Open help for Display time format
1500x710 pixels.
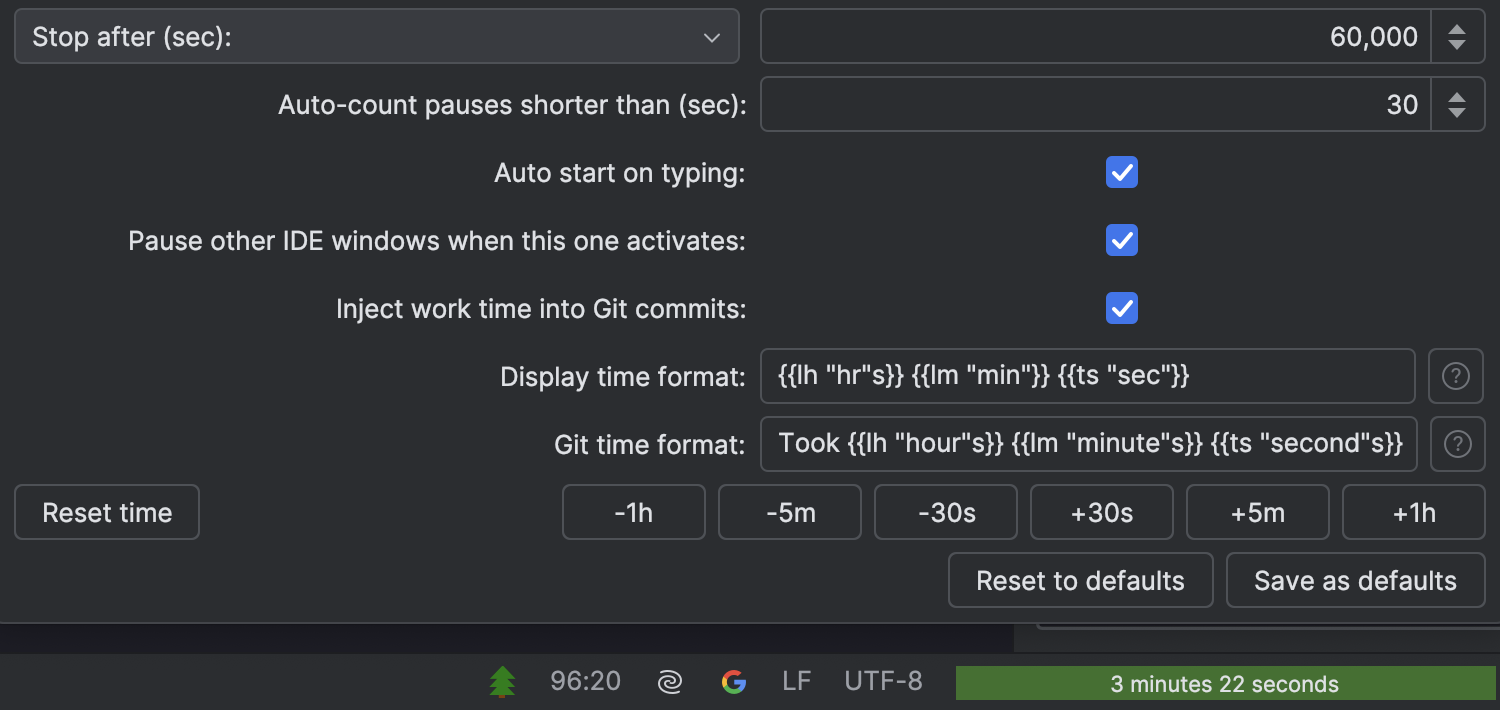tap(1455, 377)
